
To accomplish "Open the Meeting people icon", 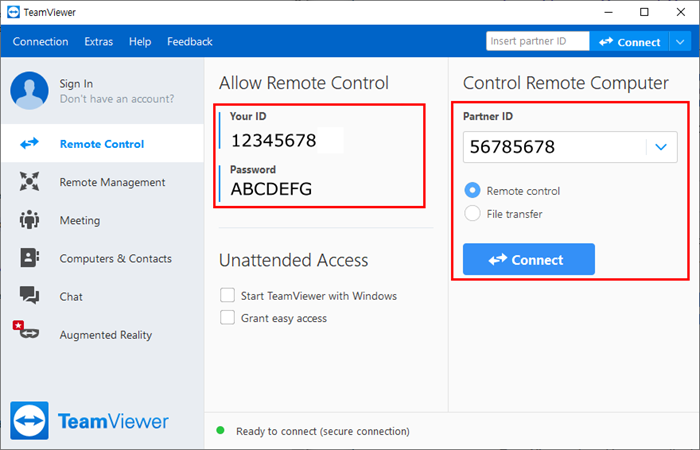I will pyautogui.click(x=29, y=220).
